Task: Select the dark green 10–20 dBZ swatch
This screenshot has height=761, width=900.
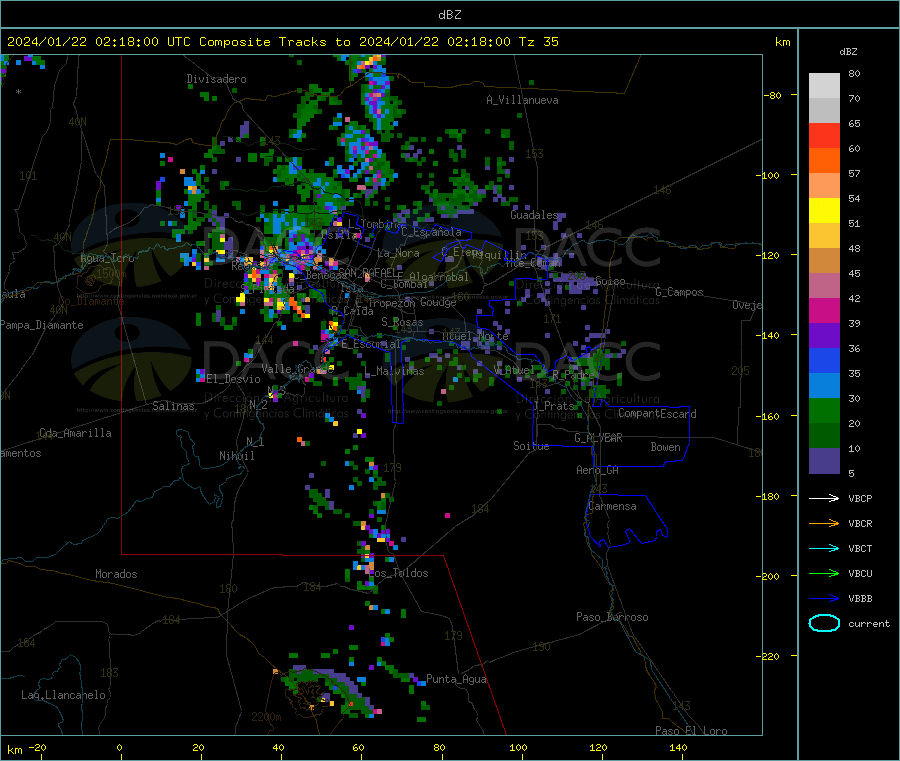Action: tap(824, 436)
